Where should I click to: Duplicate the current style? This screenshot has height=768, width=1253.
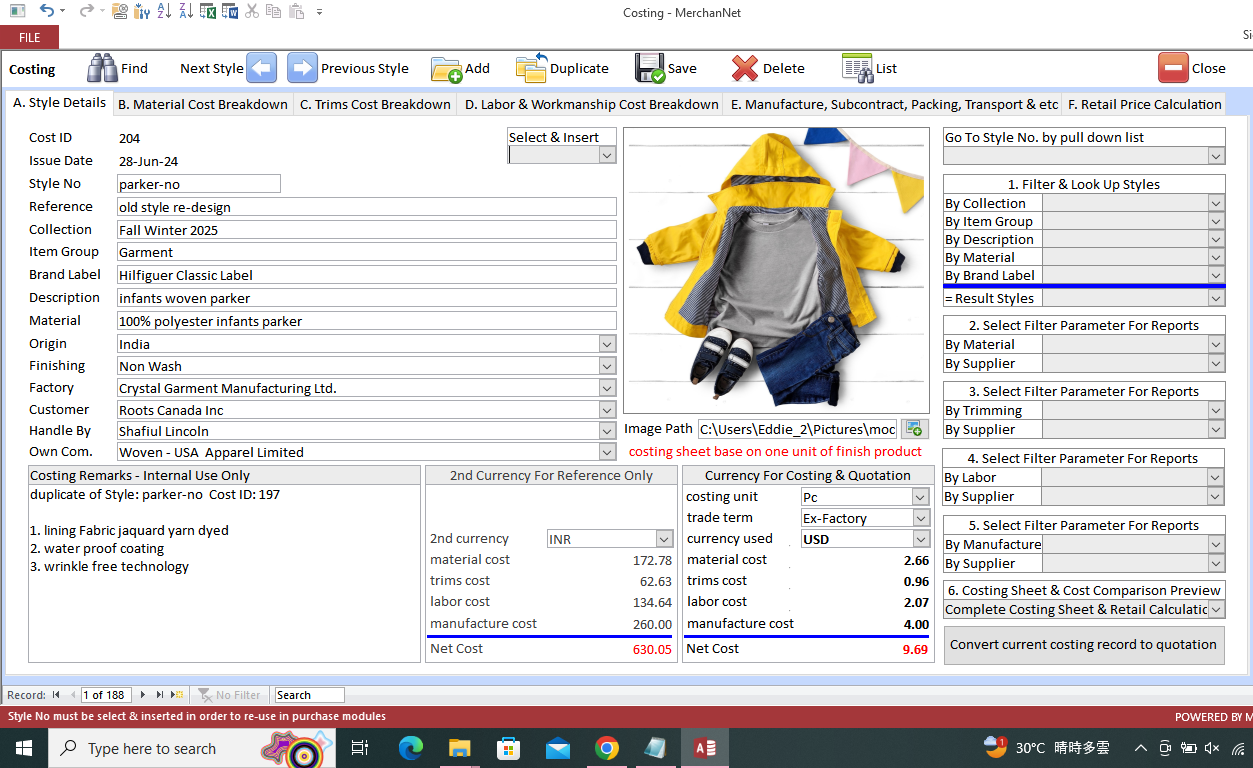pyautogui.click(x=530, y=68)
